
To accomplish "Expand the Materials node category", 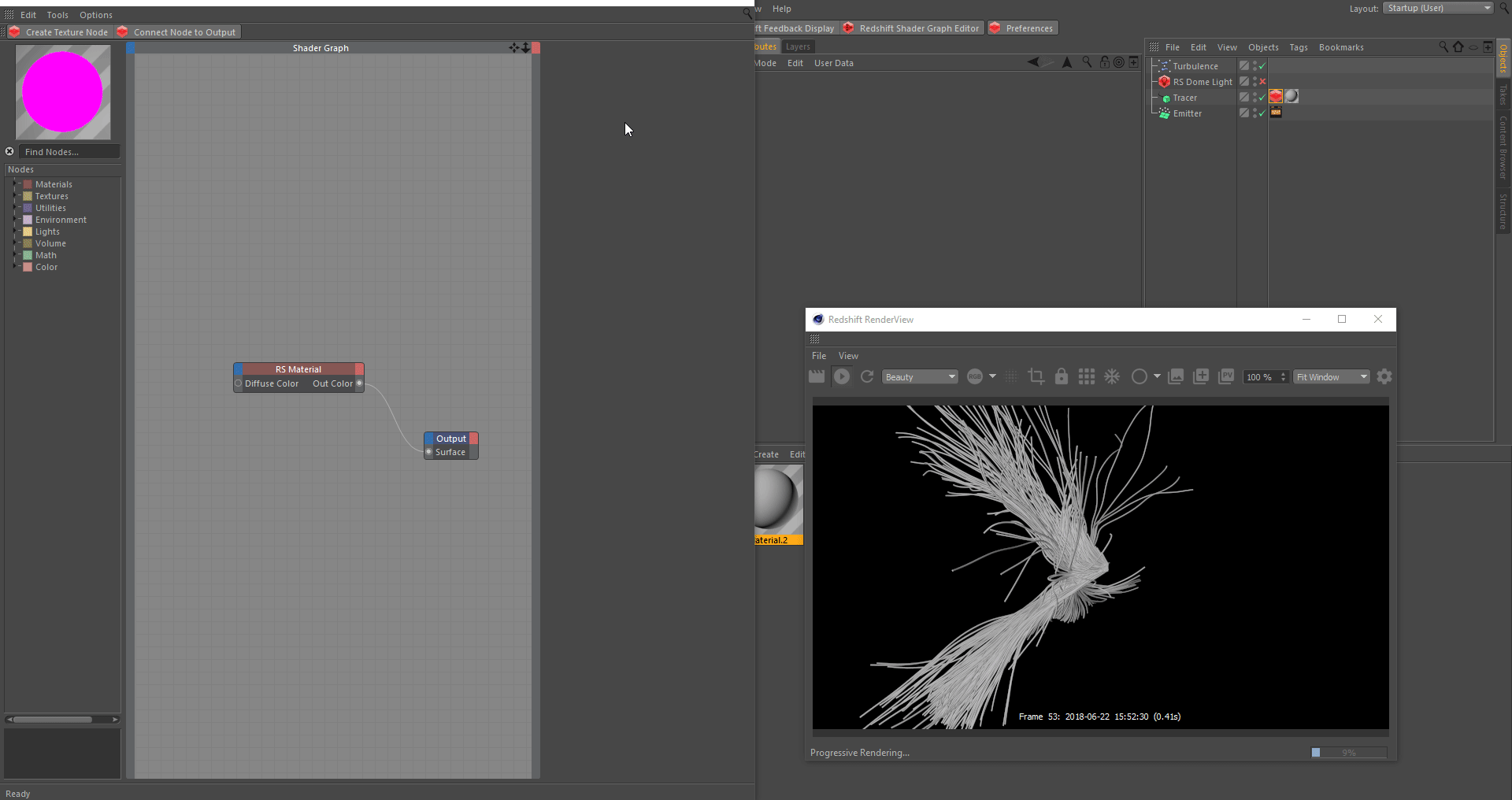I will [x=15, y=184].
